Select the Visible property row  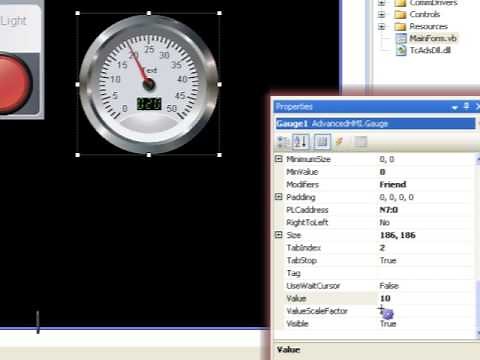[375, 324]
